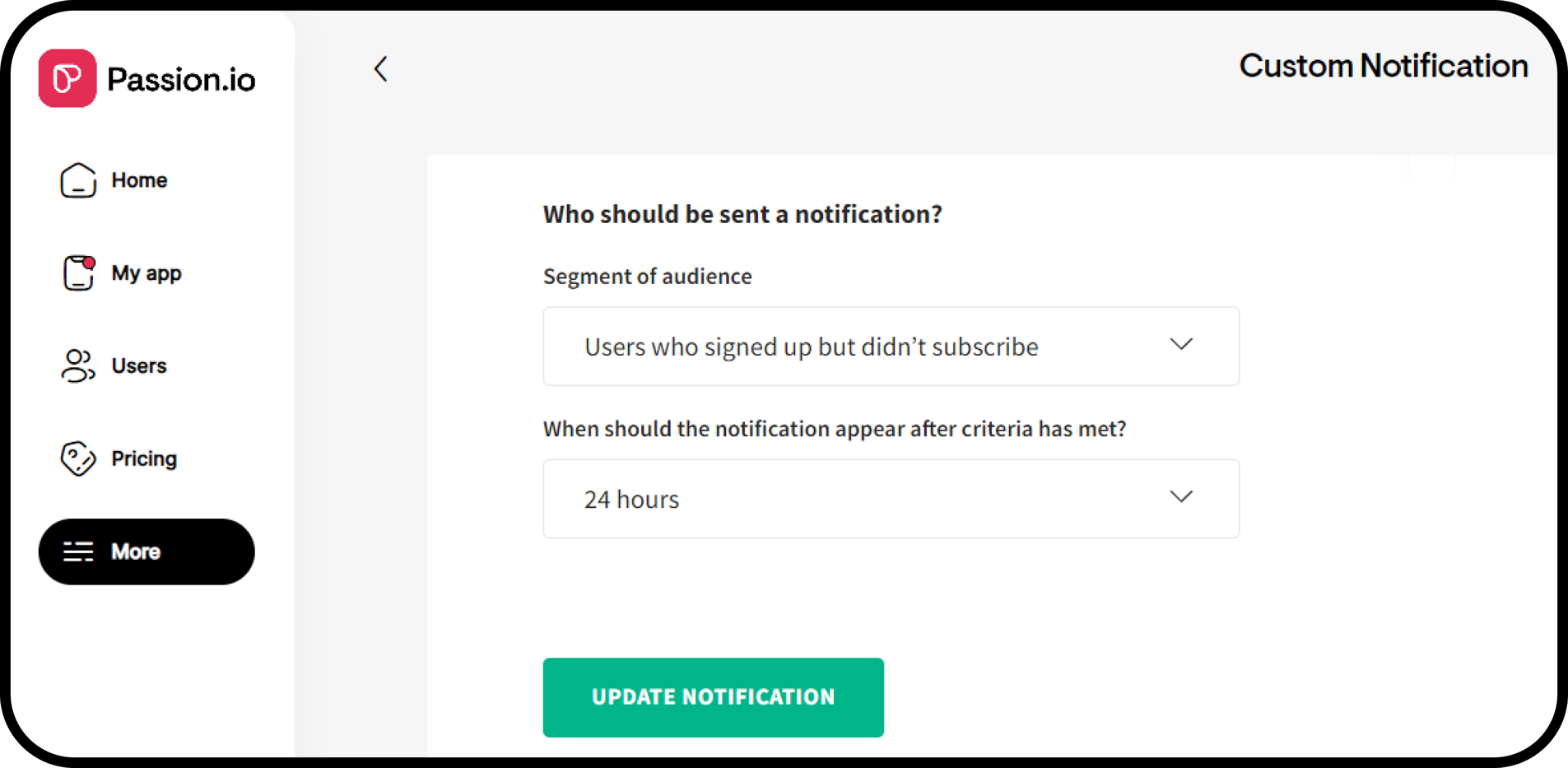This screenshot has width=1568, height=768.
Task: Select the Home menu item
Action: pyautogui.click(x=139, y=180)
